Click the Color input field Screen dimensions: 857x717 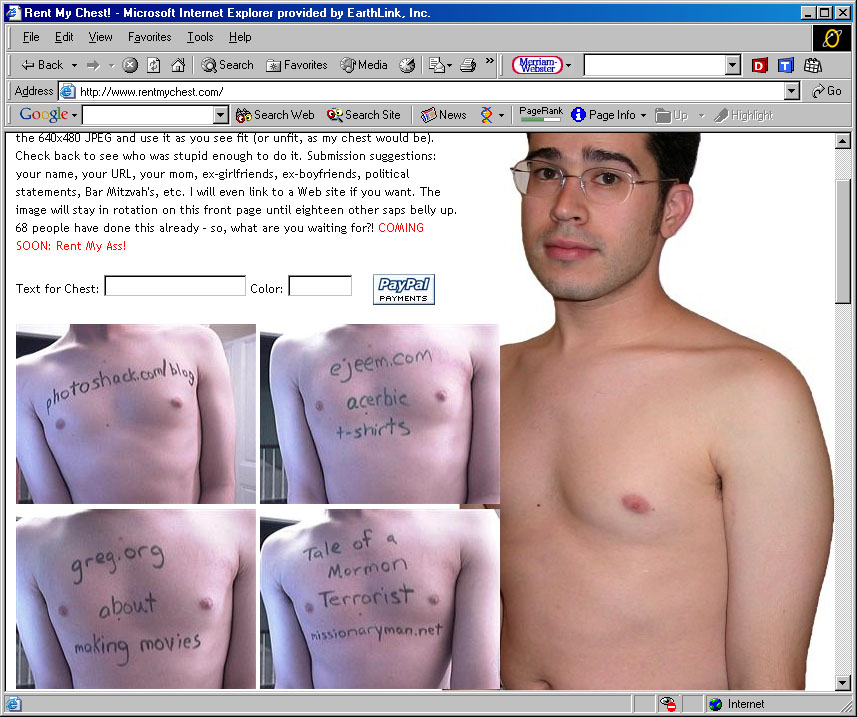click(320, 287)
